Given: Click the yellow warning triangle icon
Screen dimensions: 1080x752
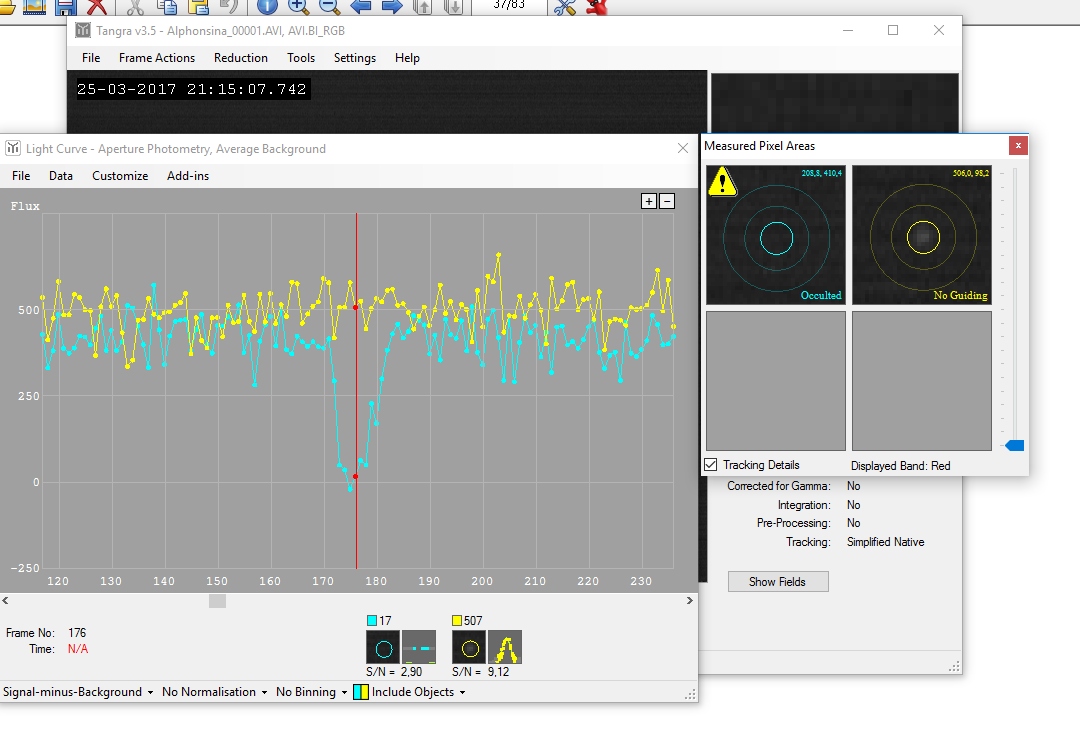Looking at the screenshot, I should coord(722,182).
